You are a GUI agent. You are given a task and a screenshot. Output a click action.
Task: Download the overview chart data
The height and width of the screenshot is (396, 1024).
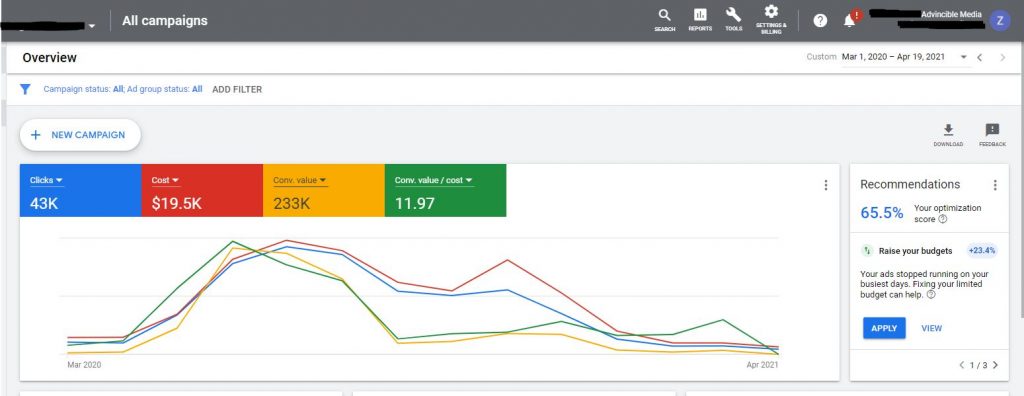[948, 135]
